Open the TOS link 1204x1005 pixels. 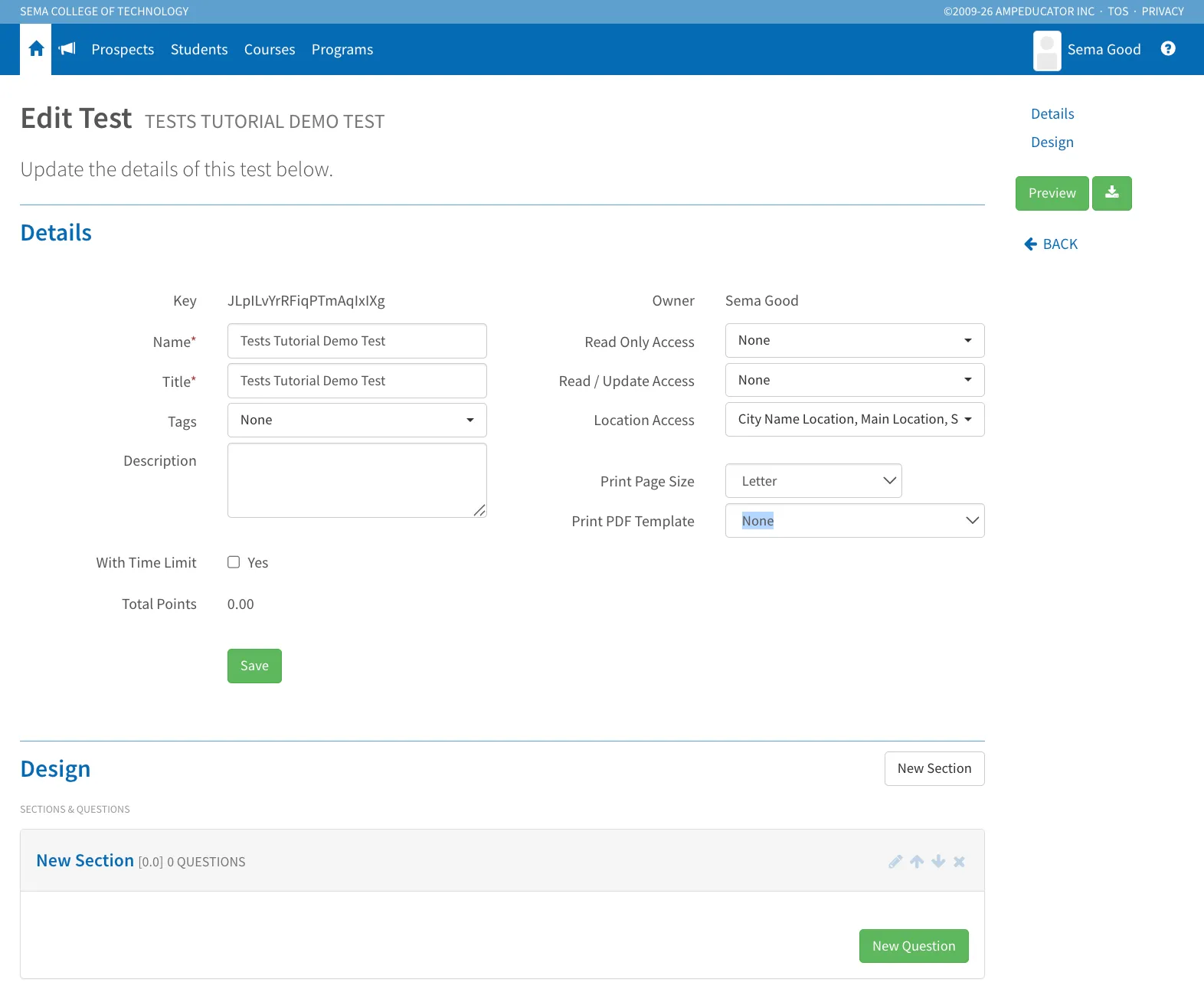1118,11
